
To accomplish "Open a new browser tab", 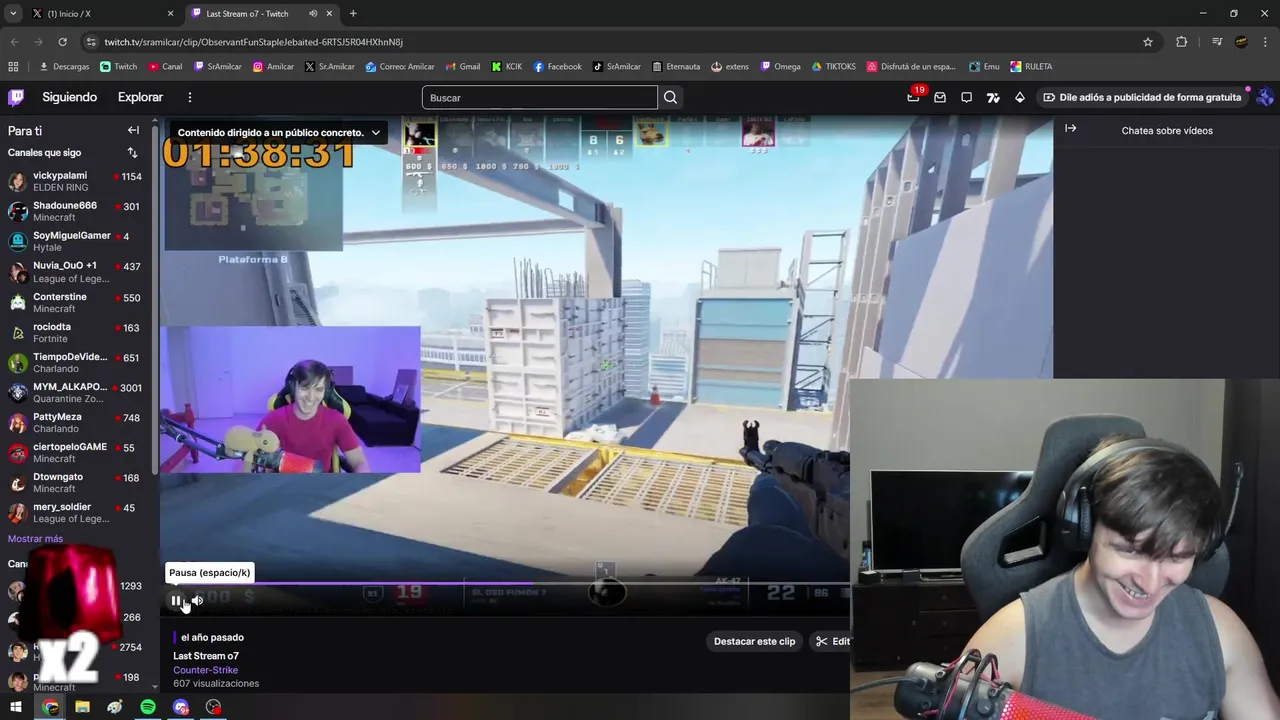I will coord(353,14).
